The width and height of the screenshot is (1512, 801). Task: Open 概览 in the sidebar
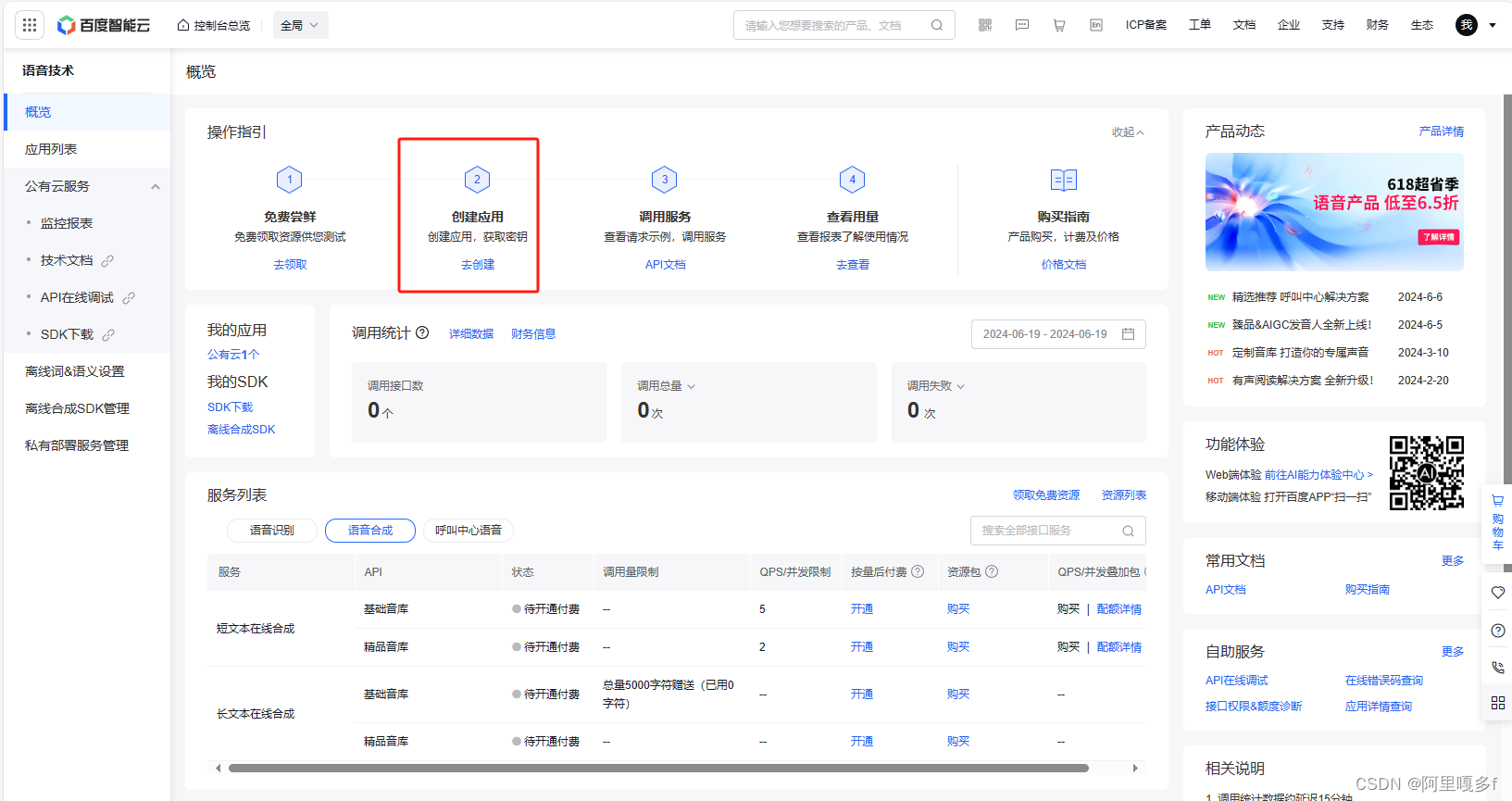[x=88, y=112]
